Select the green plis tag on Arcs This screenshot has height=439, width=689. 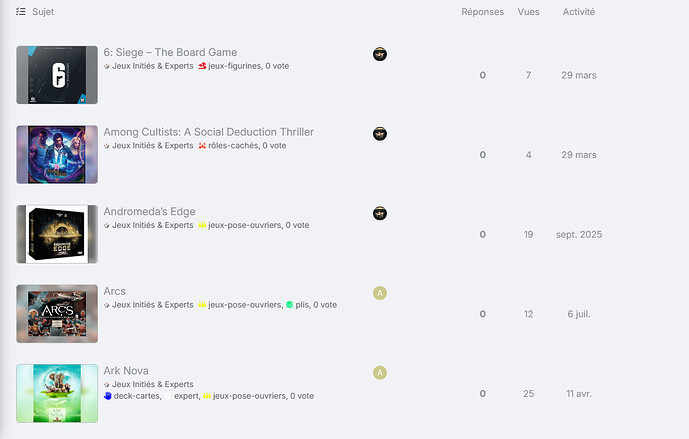297,305
